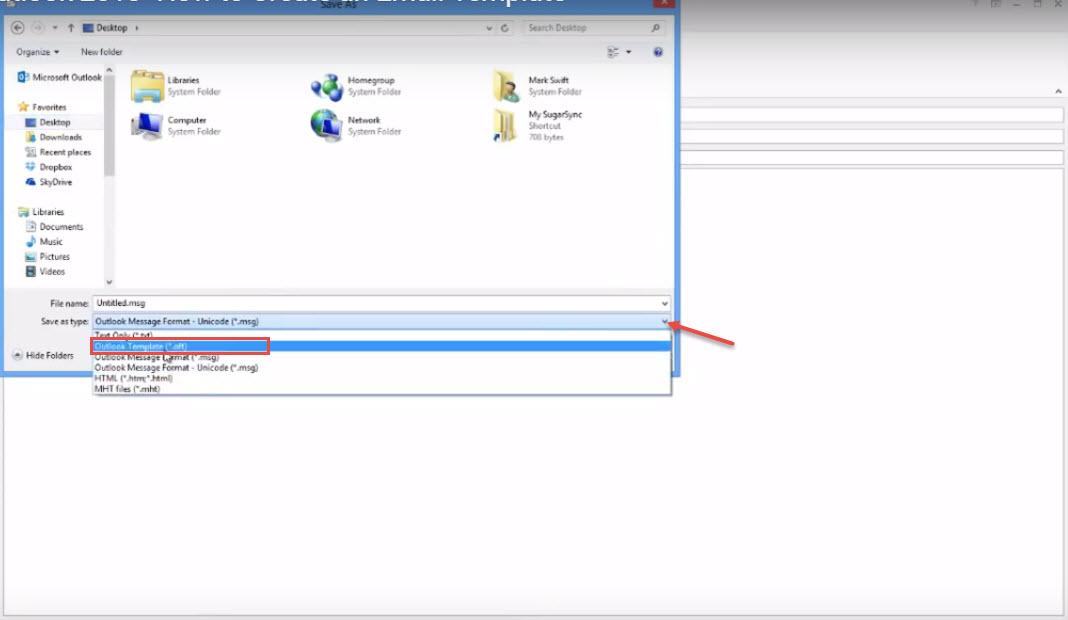Change view using the view options icon
Viewport: 1068px width, 620px height.
(x=613, y=52)
